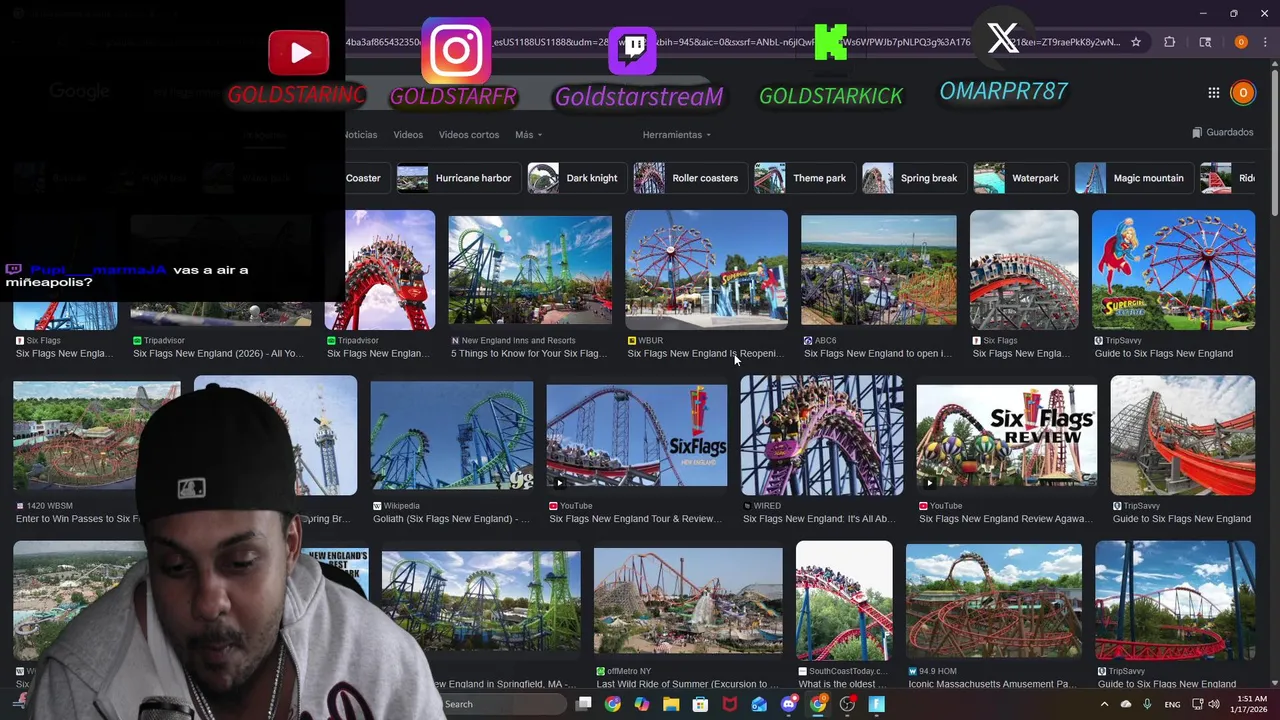Open the Chrome search side panel icon
The width and height of the screenshot is (1280, 720).
pyautogui.click(x=1205, y=42)
